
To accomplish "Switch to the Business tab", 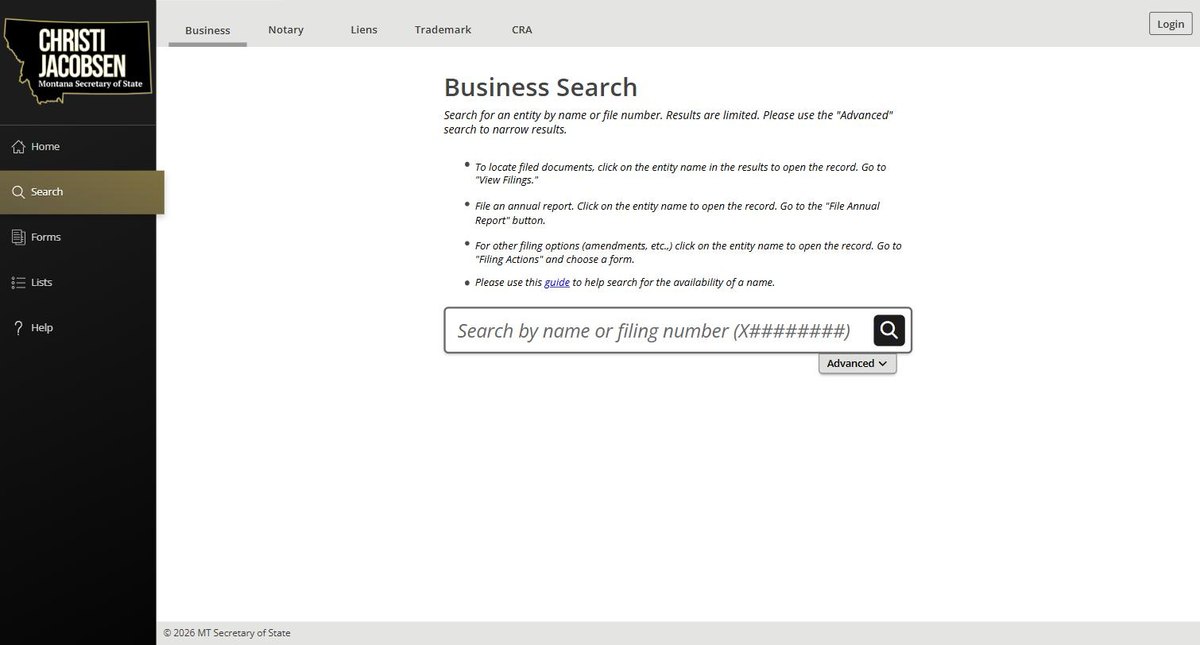I will (x=208, y=30).
